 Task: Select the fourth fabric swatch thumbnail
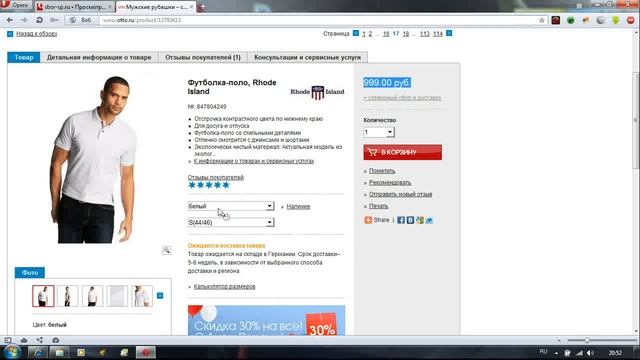point(117,296)
